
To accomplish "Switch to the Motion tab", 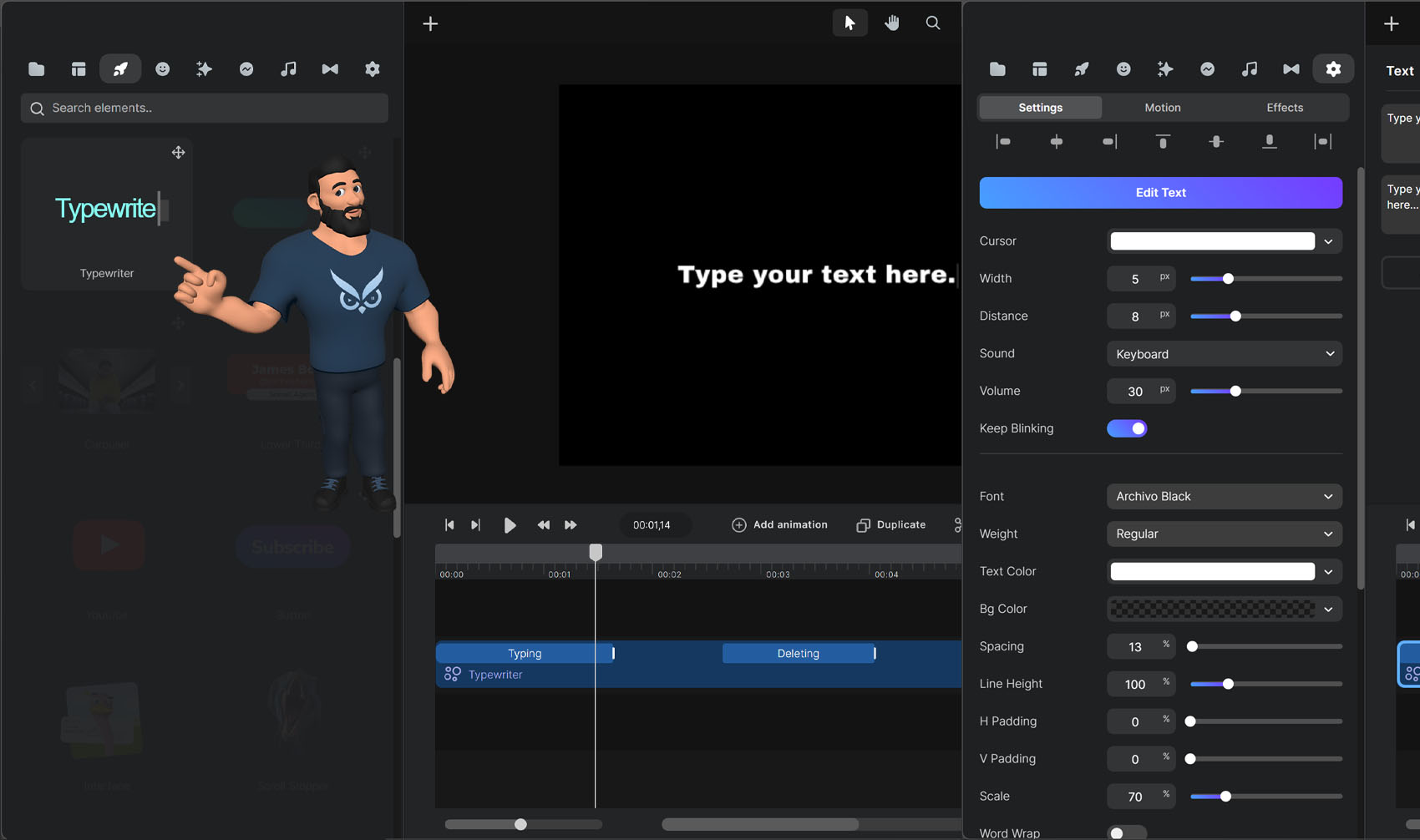I will [1162, 108].
